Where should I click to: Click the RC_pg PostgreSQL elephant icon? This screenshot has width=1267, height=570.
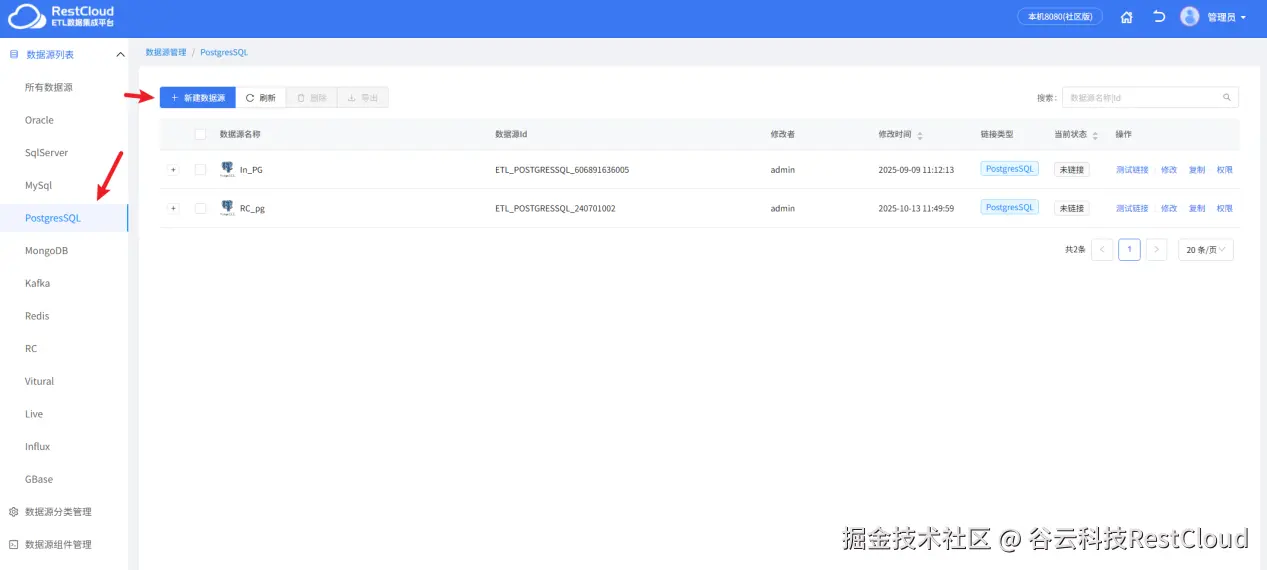point(227,208)
